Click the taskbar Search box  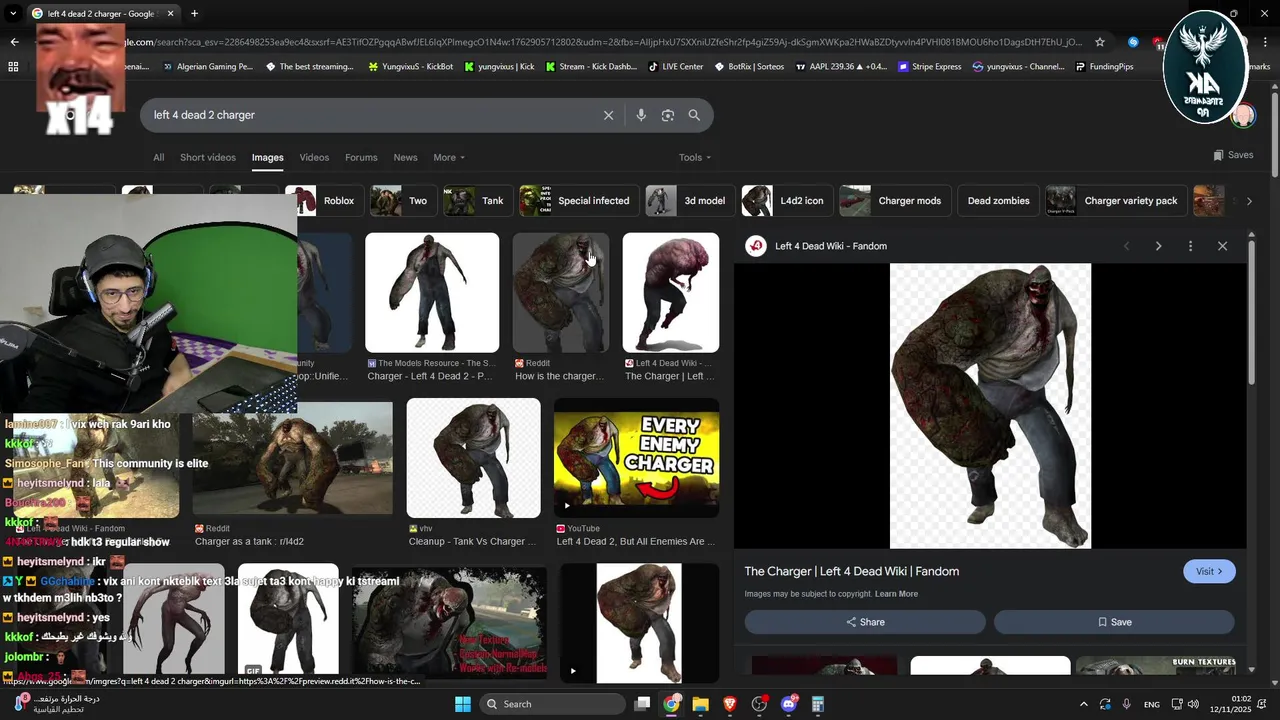553,704
